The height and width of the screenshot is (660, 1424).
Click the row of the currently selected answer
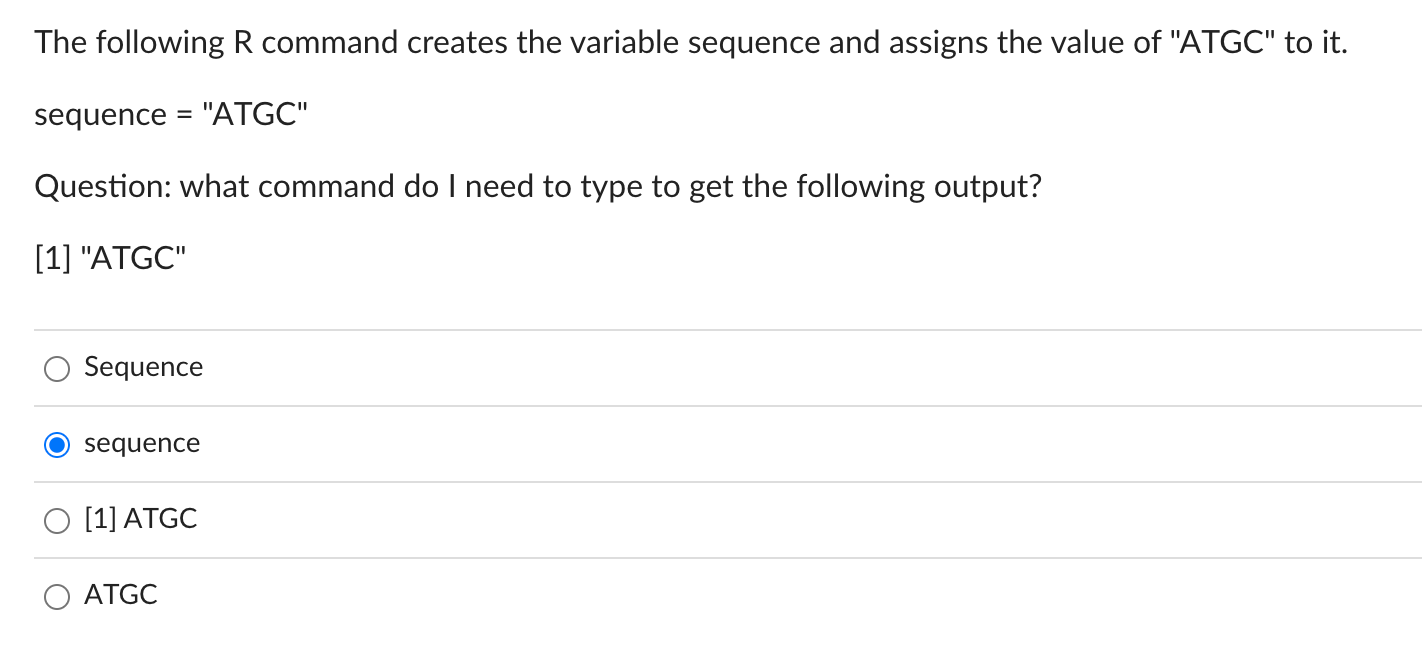click(700, 444)
